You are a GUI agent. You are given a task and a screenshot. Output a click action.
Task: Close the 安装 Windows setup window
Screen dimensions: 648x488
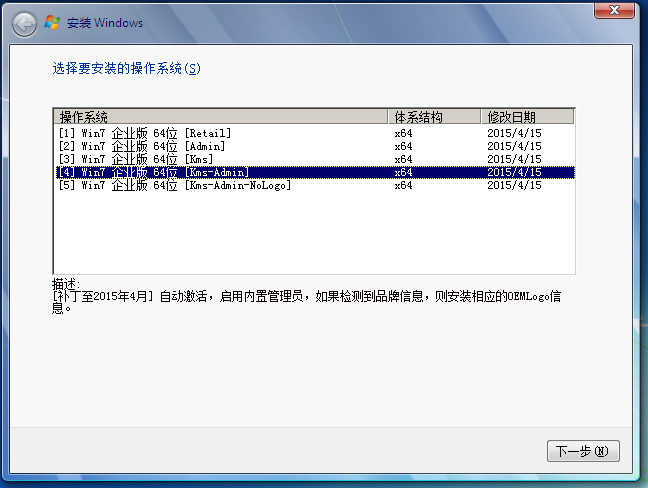pos(619,9)
